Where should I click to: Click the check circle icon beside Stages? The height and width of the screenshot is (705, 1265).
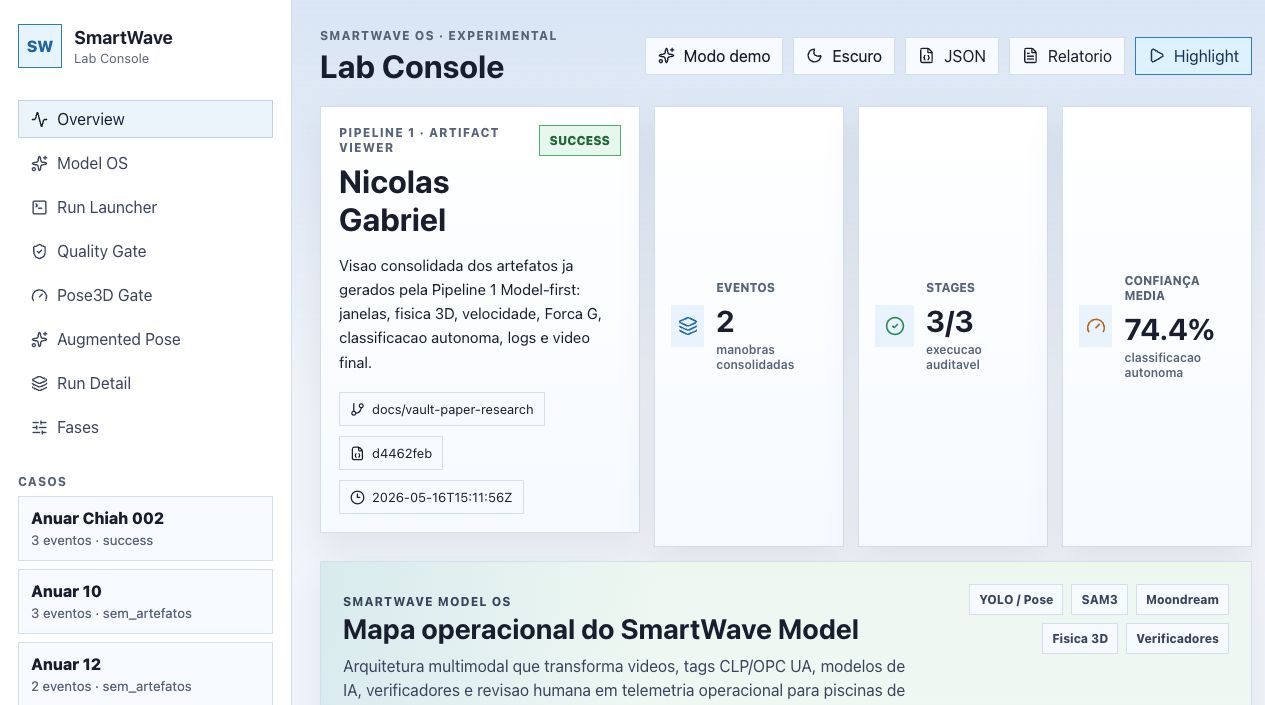(895, 326)
